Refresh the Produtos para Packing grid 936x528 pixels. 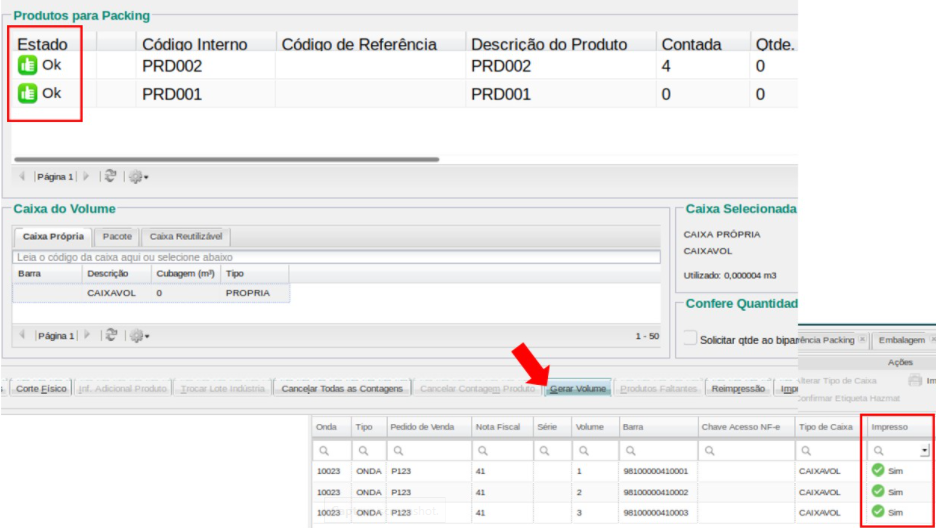click(x=110, y=176)
